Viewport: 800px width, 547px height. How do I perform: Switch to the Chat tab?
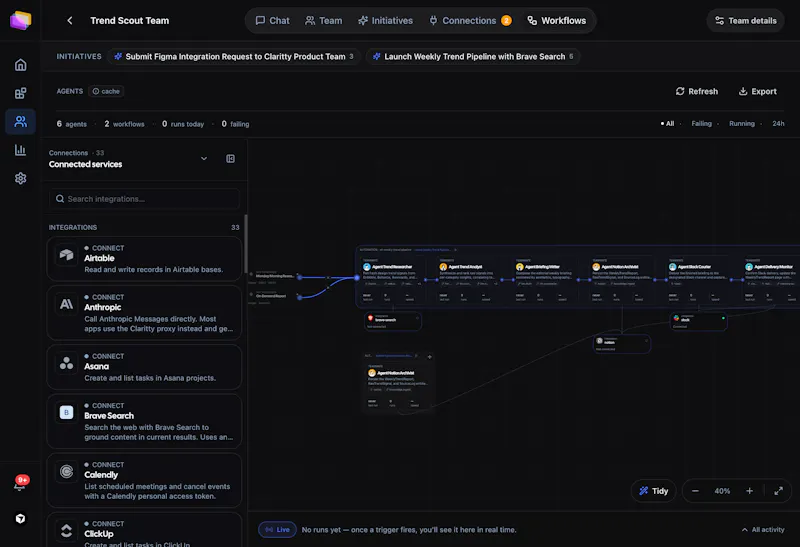[x=272, y=20]
